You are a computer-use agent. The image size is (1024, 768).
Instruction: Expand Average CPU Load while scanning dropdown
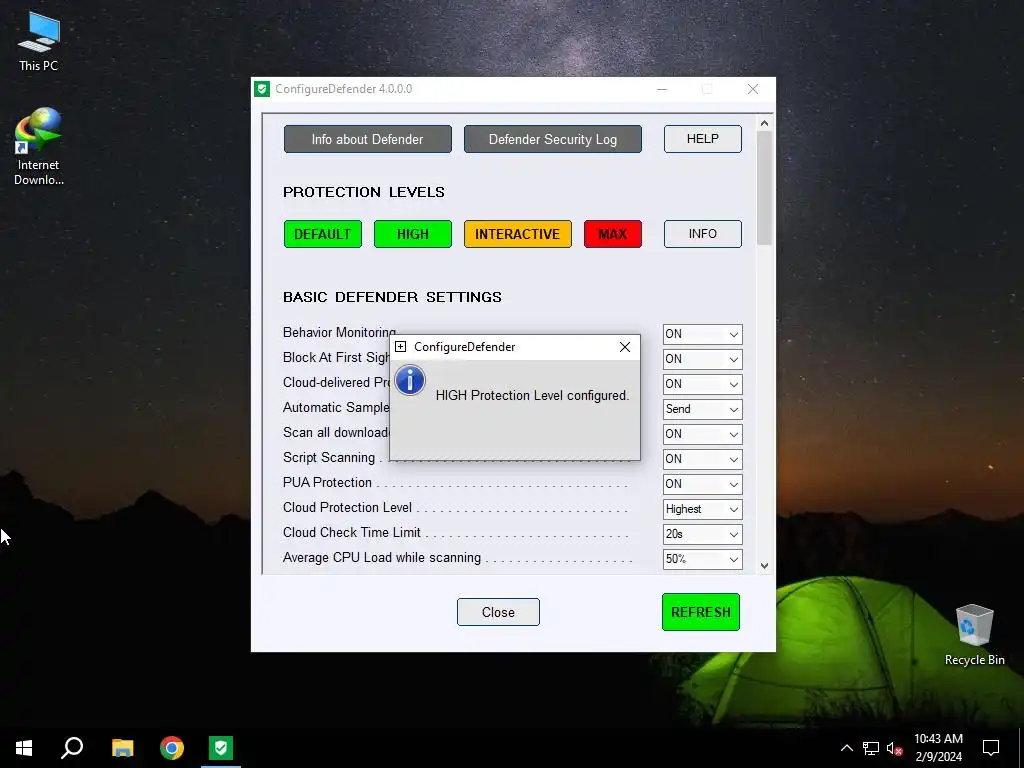coord(702,559)
